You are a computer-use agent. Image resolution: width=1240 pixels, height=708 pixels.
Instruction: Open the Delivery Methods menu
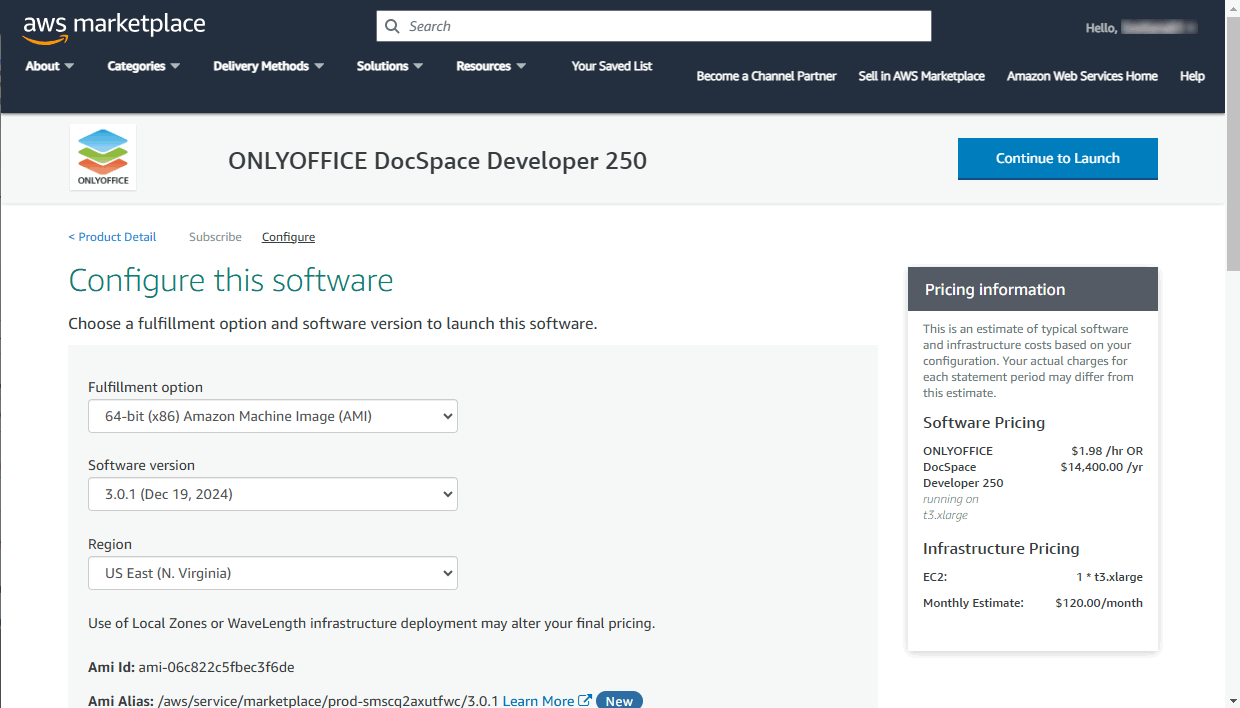point(267,65)
